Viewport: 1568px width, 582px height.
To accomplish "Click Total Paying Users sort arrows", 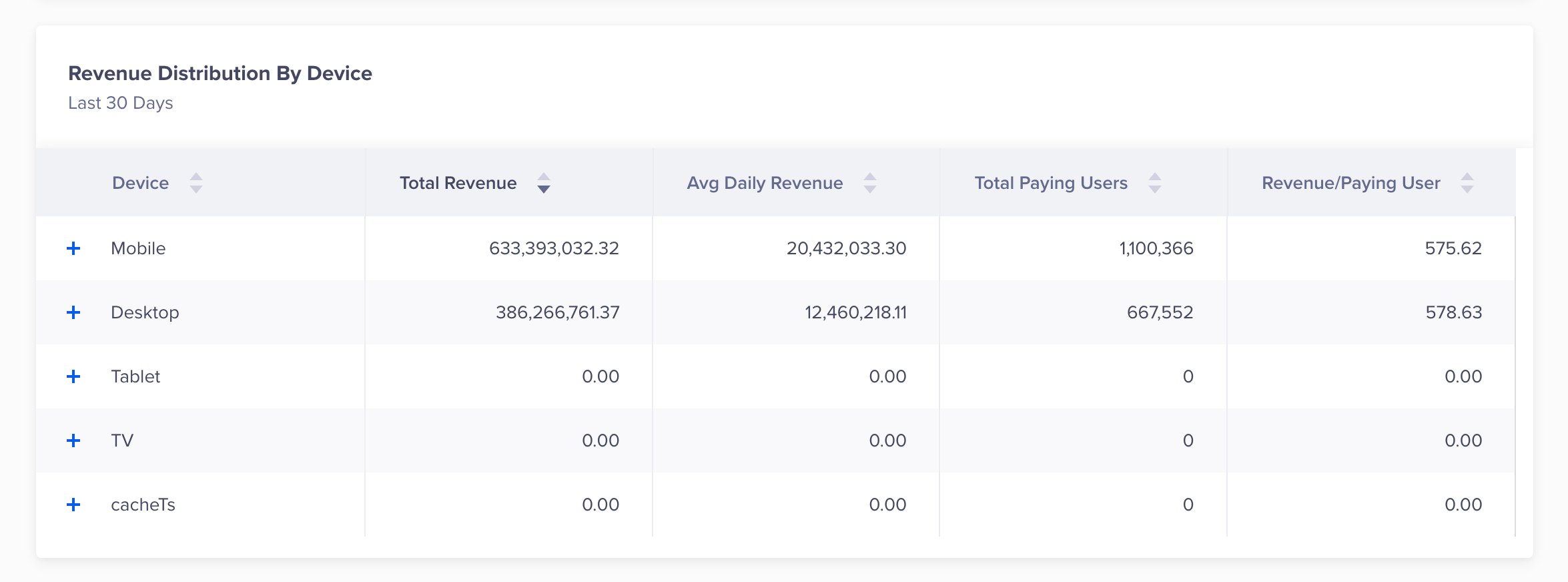I will (1155, 183).
